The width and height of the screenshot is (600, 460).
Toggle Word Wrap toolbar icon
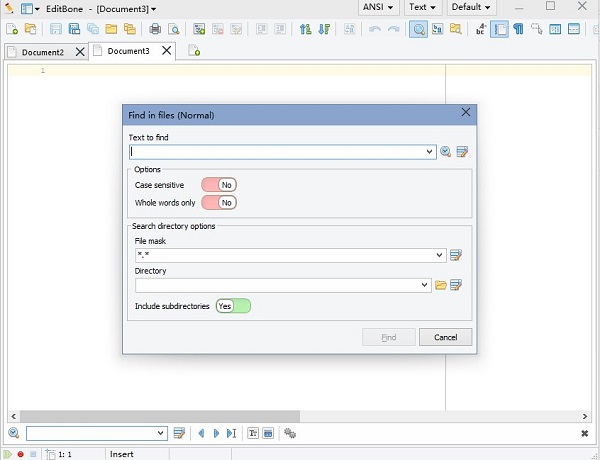coord(481,29)
